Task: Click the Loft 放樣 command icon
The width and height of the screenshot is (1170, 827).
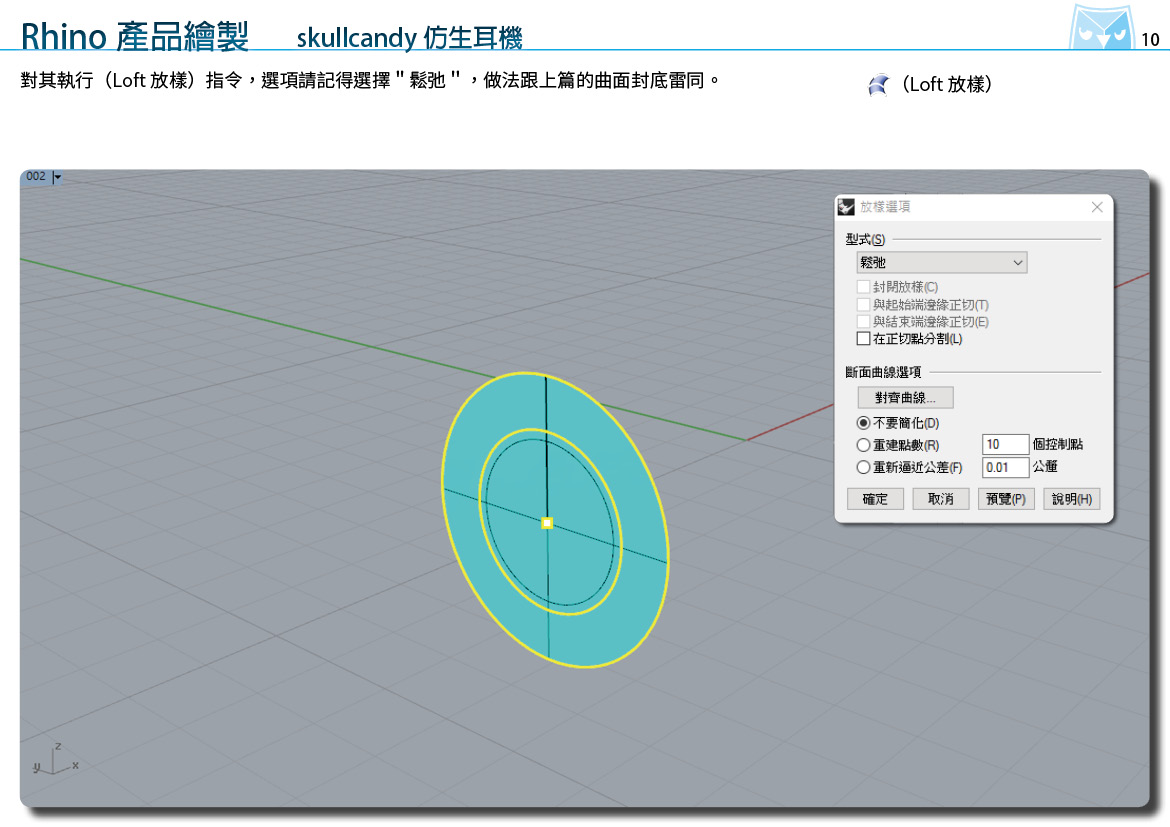Action: (x=879, y=85)
